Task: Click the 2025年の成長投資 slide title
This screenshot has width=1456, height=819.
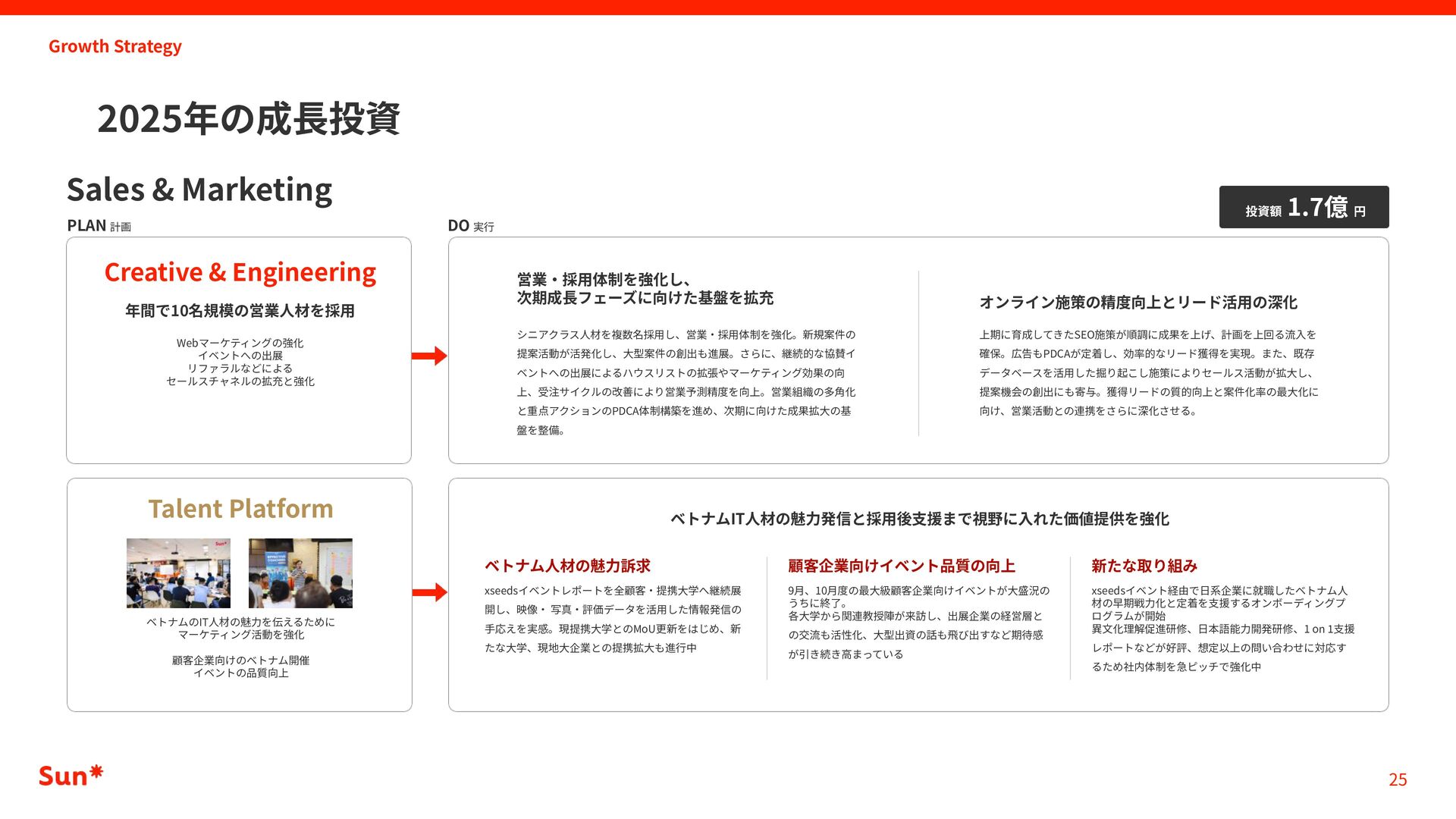Action: click(x=248, y=119)
